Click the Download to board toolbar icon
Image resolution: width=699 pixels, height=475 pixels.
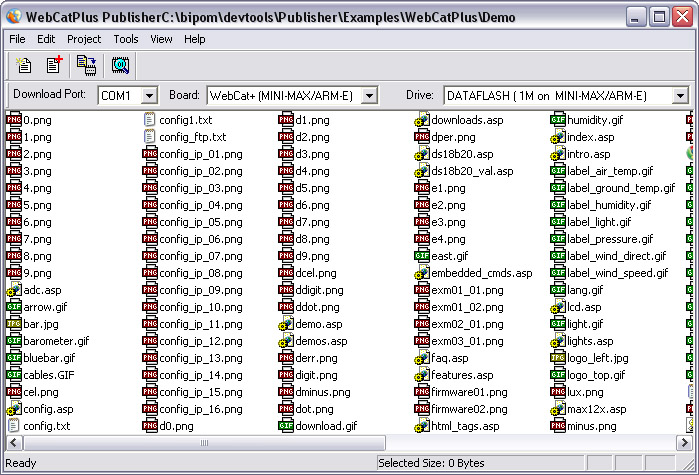tap(86, 65)
